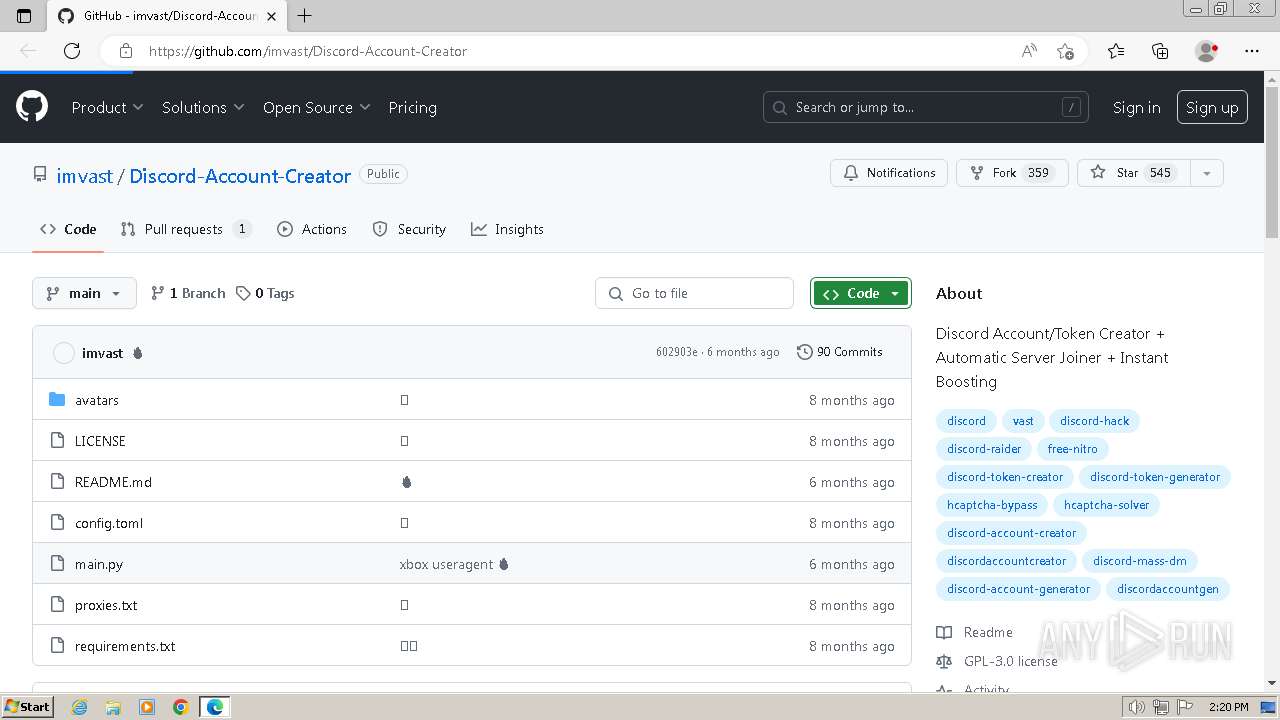
Task: Expand the Product menu
Action: tap(107, 107)
